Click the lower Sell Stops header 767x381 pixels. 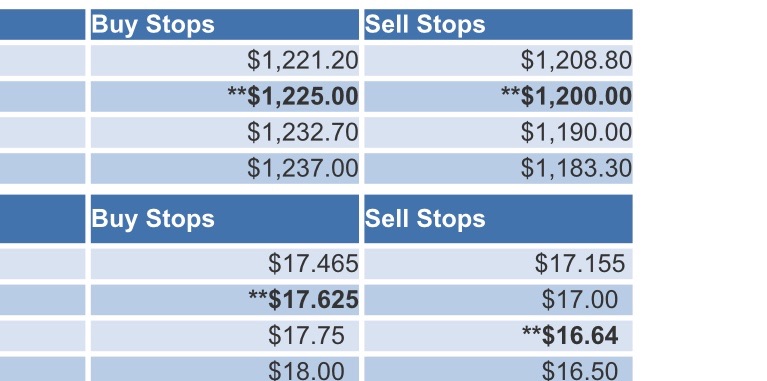coord(498,219)
